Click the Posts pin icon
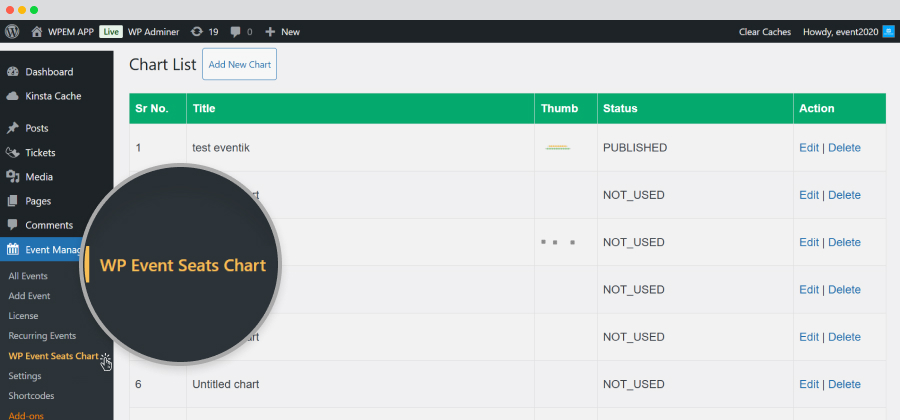Viewport: 900px width, 420px height. click(13, 128)
